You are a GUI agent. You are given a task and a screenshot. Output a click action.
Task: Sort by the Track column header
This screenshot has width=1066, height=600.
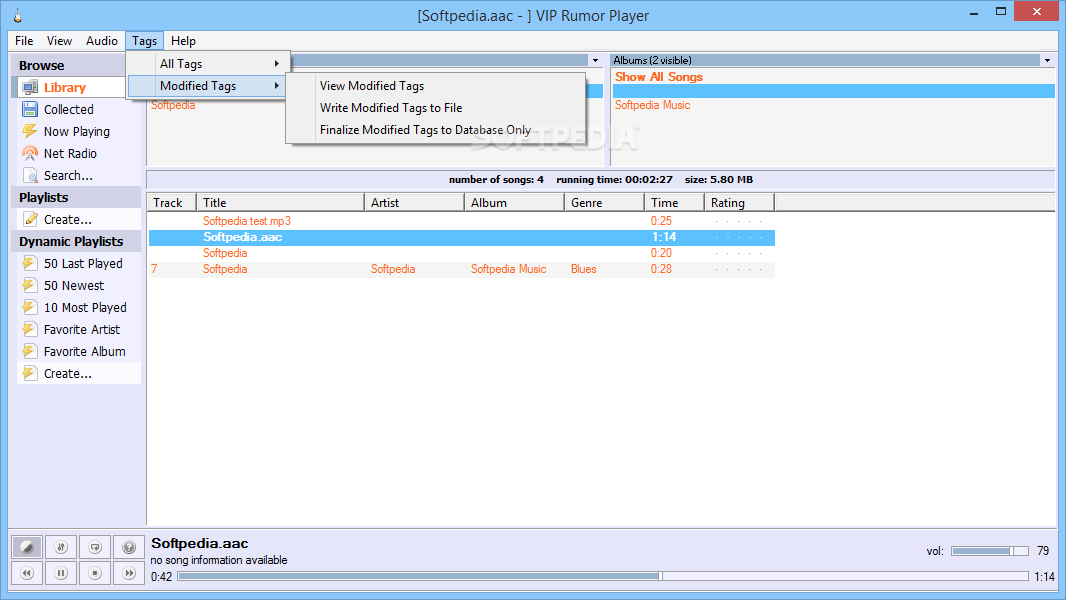click(172, 202)
